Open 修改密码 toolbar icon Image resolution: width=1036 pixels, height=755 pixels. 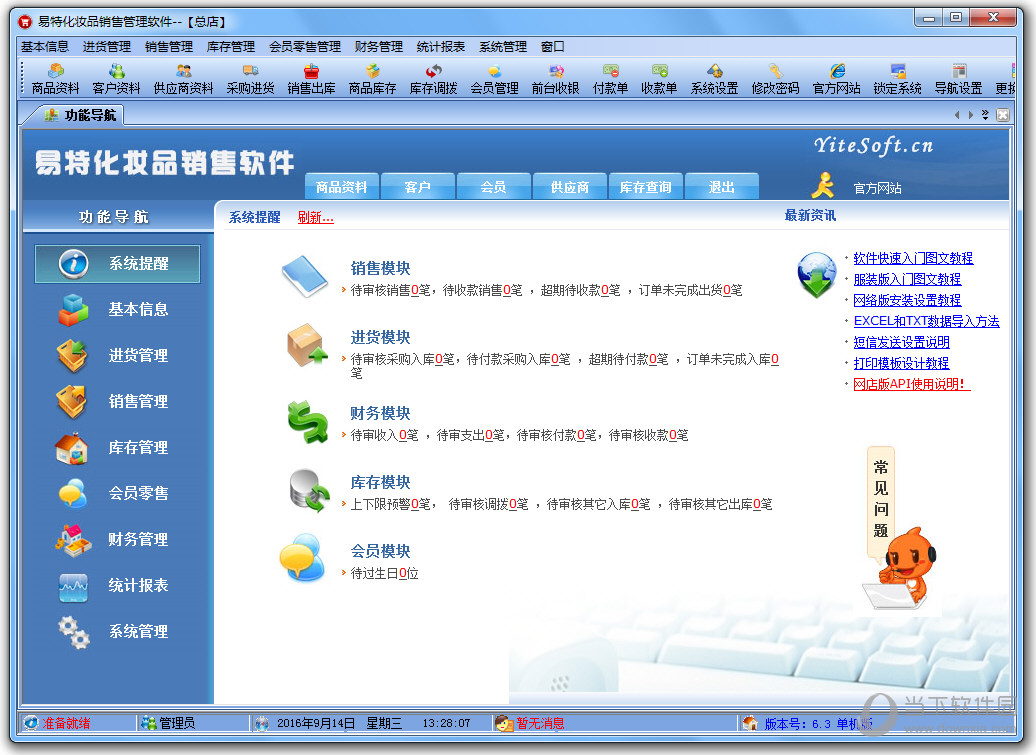(x=776, y=79)
